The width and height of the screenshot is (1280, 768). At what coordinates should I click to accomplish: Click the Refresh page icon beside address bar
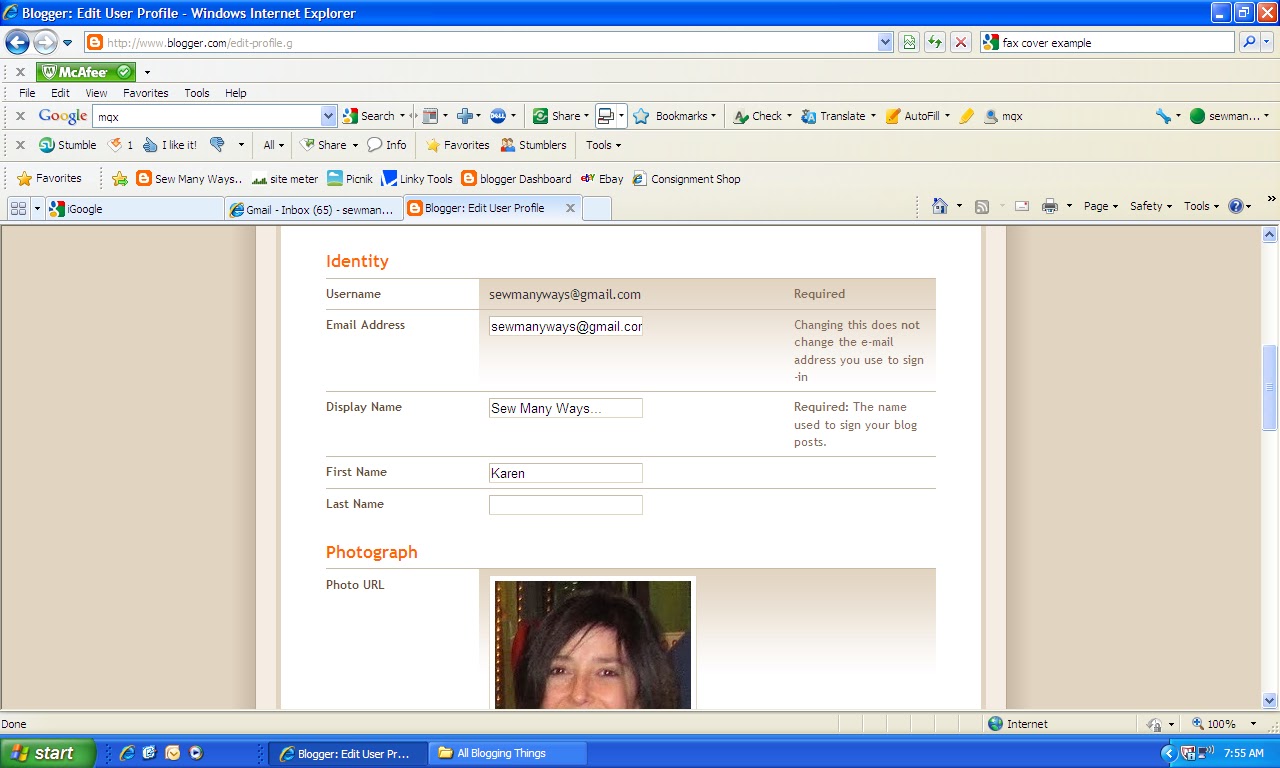pyautogui.click(x=935, y=42)
